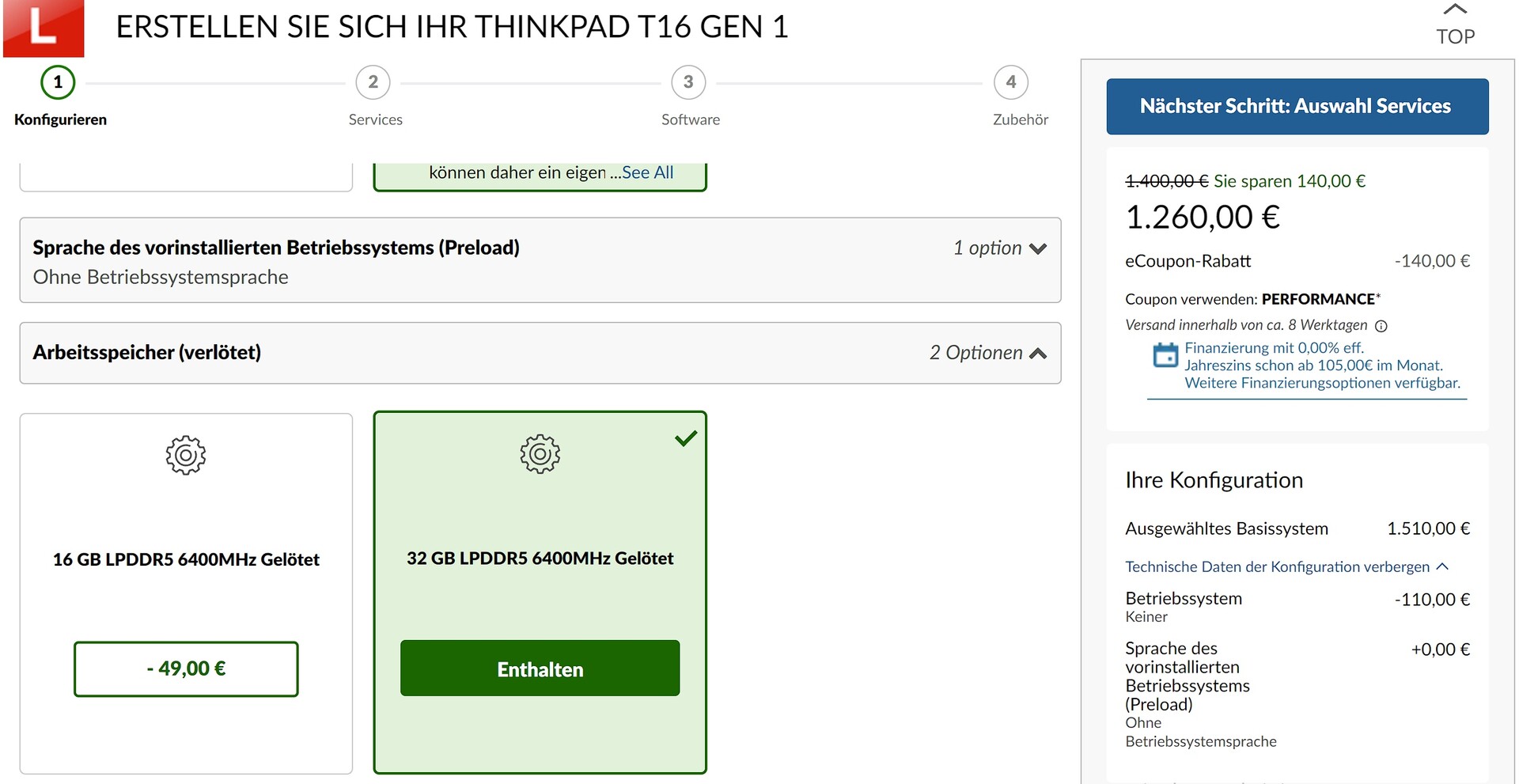Click the page title ThinkPad T16 Gen 1
Screen dimensions: 1519x784
(452, 27)
